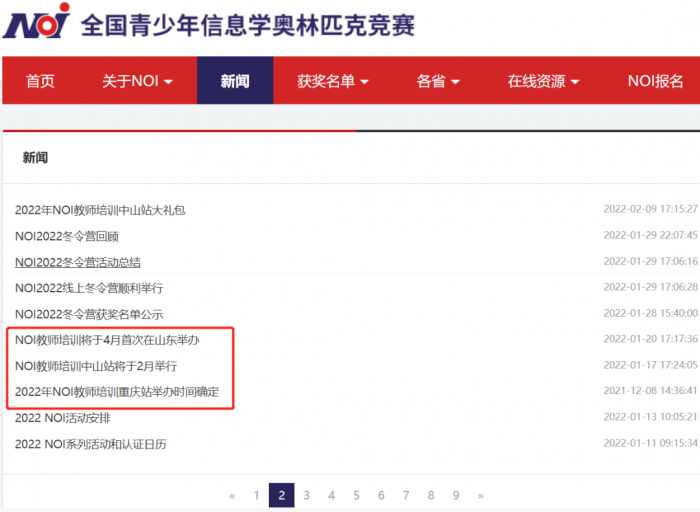Image resolution: width=700 pixels, height=512 pixels.
Task: Open article NOI2022冬令营活动总结
Action: (78, 262)
